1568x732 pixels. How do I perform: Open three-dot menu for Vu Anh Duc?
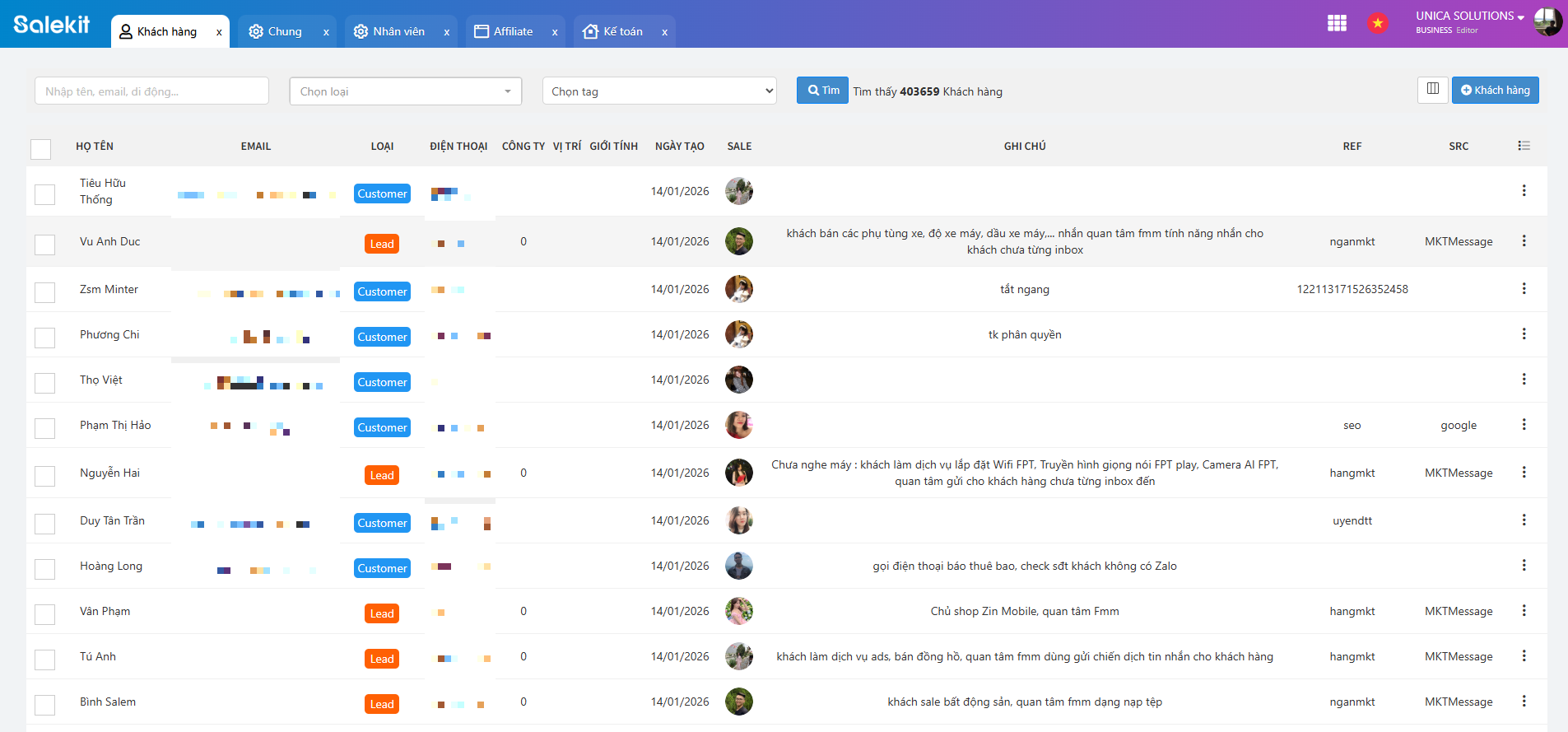tap(1524, 241)
